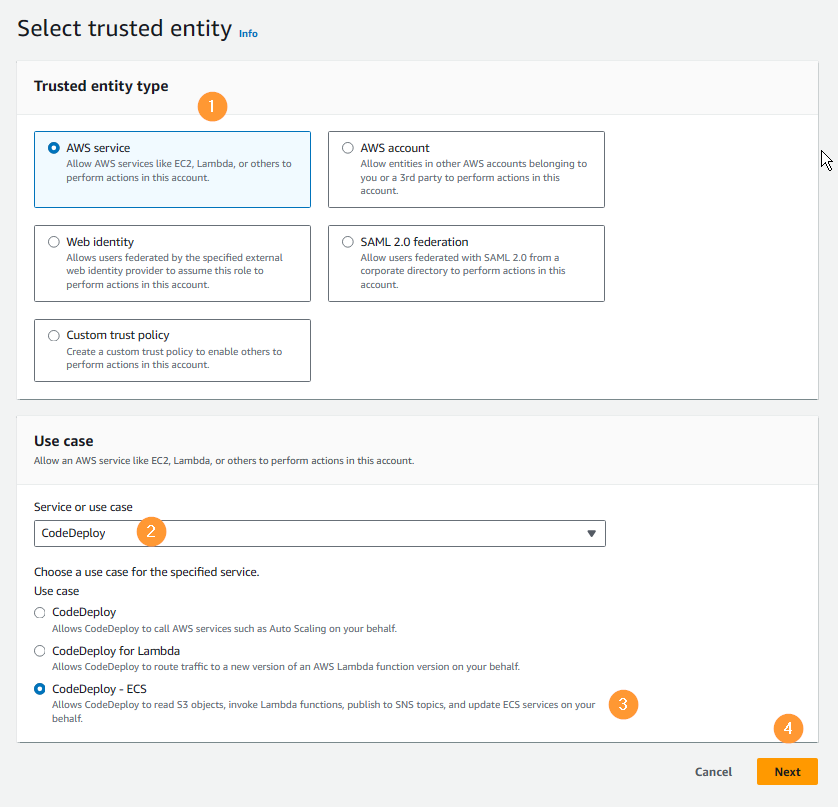Viewport: 838px width, 807px height.
Task: Select the CodeDeploy use case radio button
Action: click(x=40, y=612)
